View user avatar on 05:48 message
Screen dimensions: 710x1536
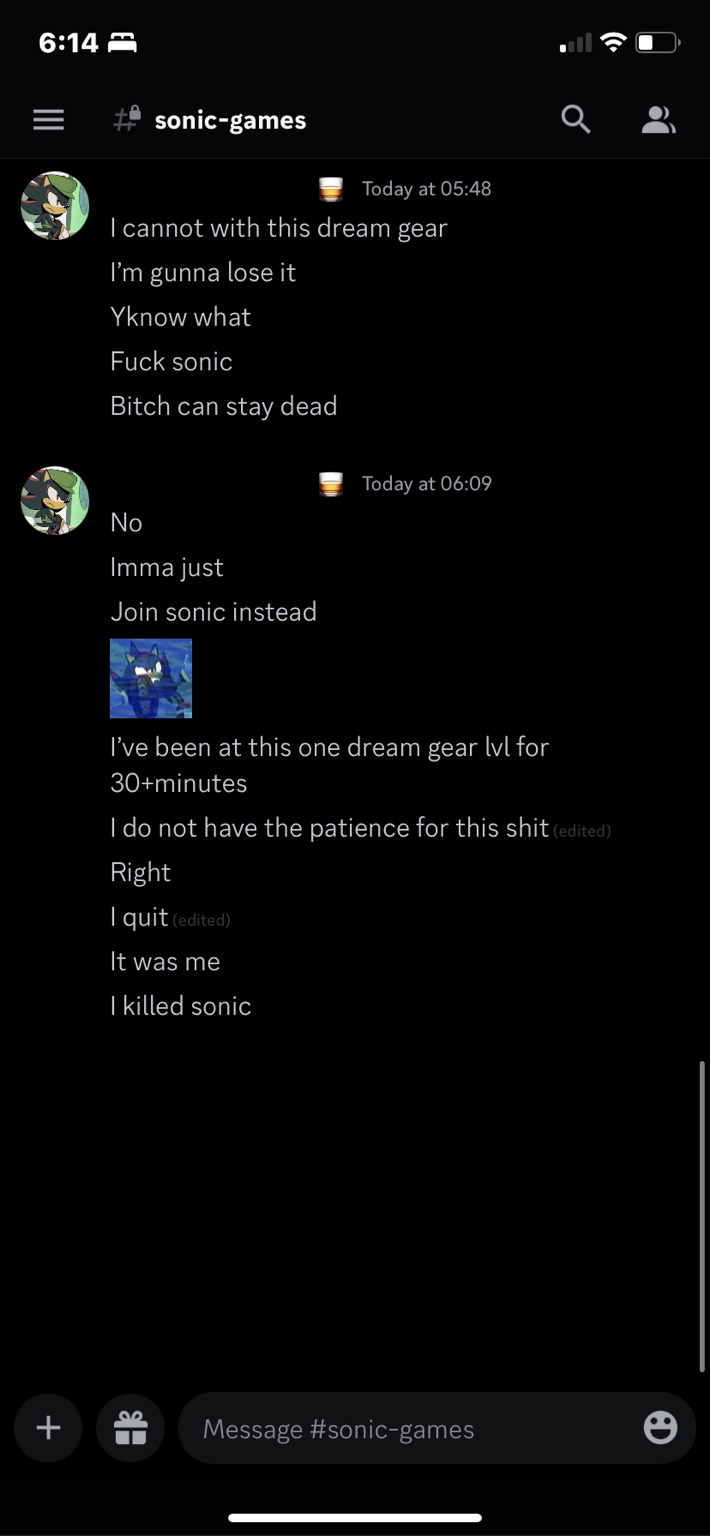coord(55,205)
